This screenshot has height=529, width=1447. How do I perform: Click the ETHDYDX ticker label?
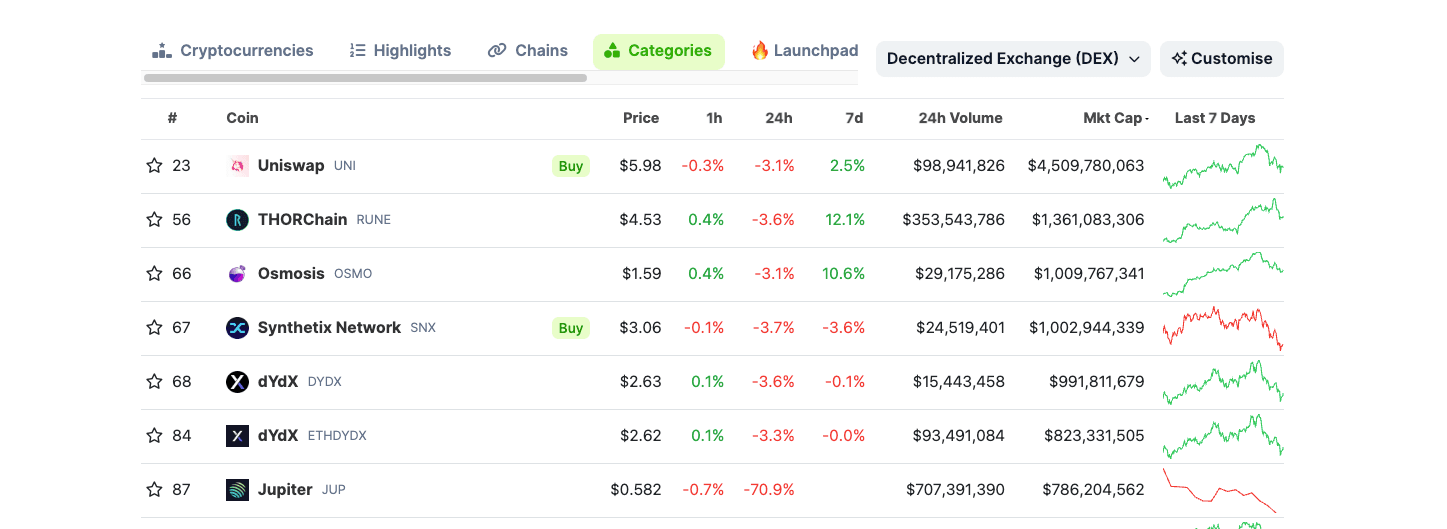(337, 436)
